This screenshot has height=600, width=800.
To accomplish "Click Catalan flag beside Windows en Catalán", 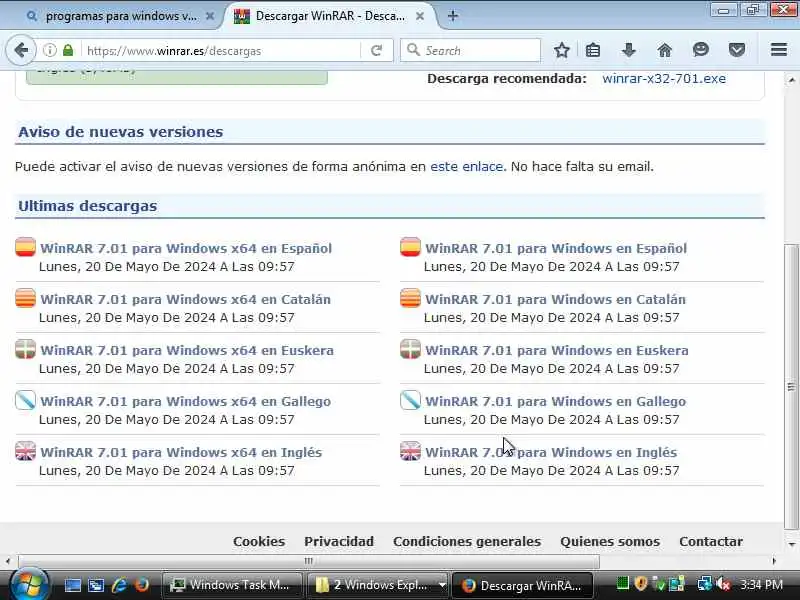I will point(410,298).
